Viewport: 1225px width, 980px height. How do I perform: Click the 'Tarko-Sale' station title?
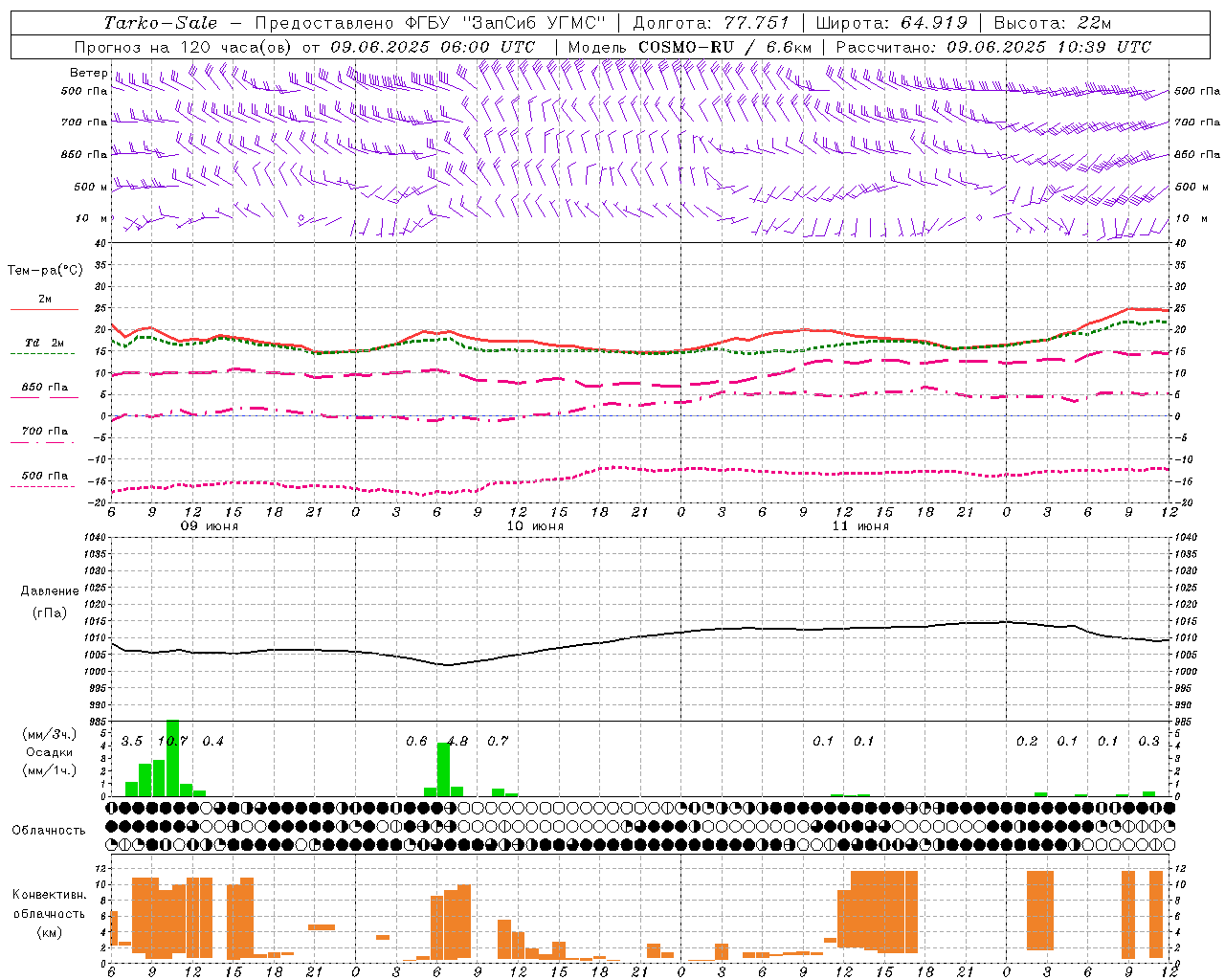161,23
